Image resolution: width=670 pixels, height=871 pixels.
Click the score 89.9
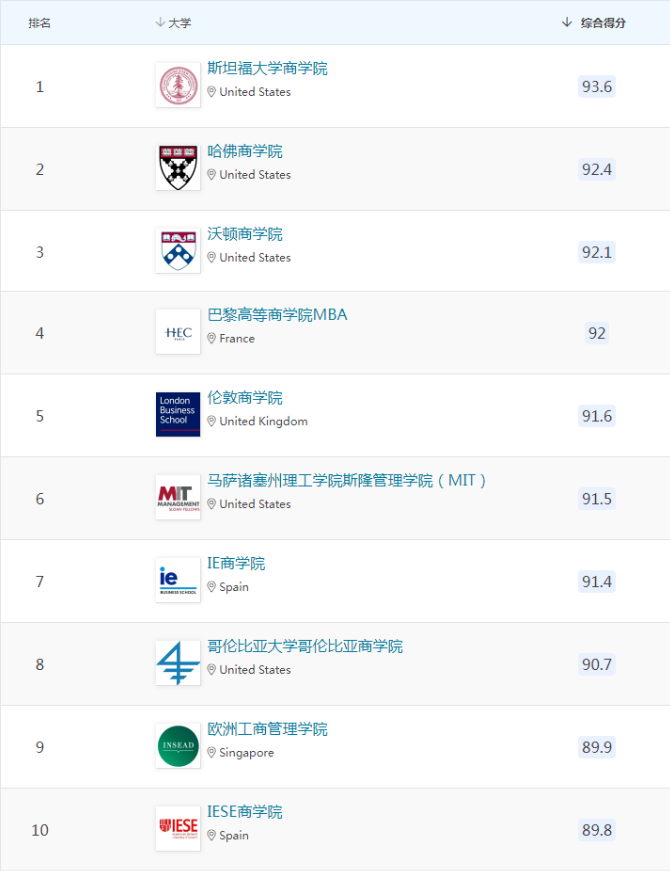(x=597, y=747)
